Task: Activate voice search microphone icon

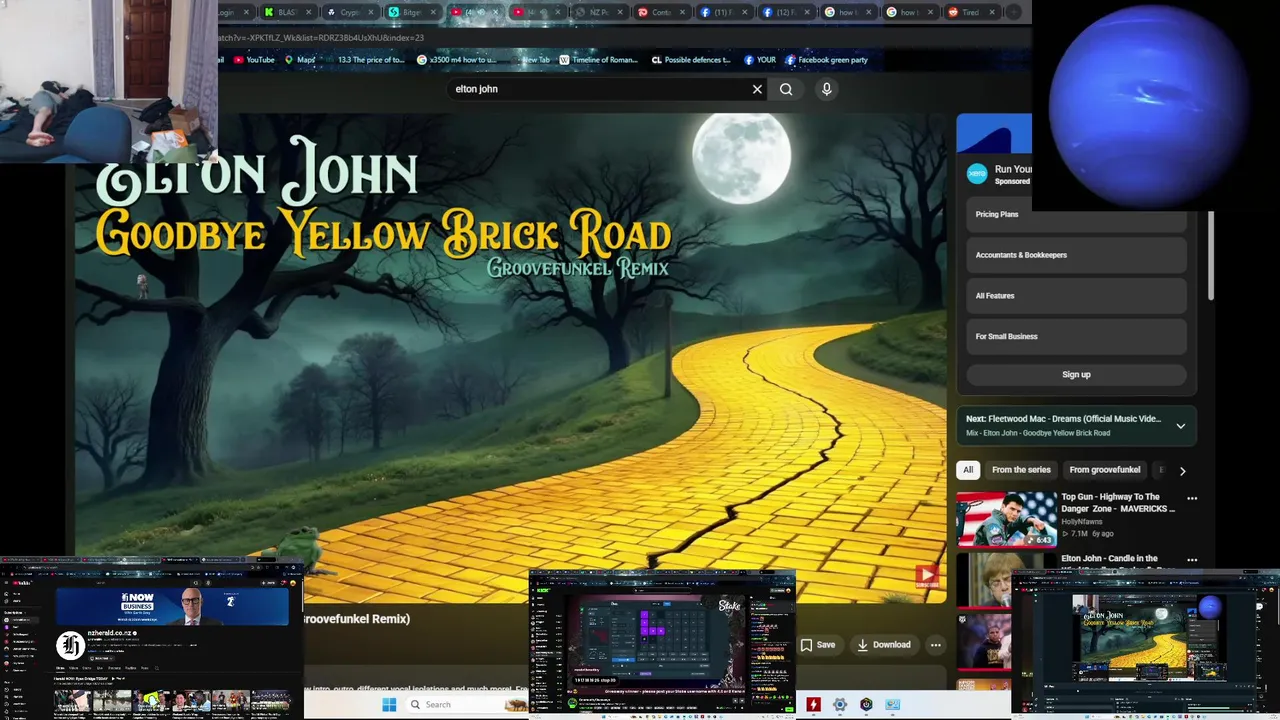Action: (826, 89)
